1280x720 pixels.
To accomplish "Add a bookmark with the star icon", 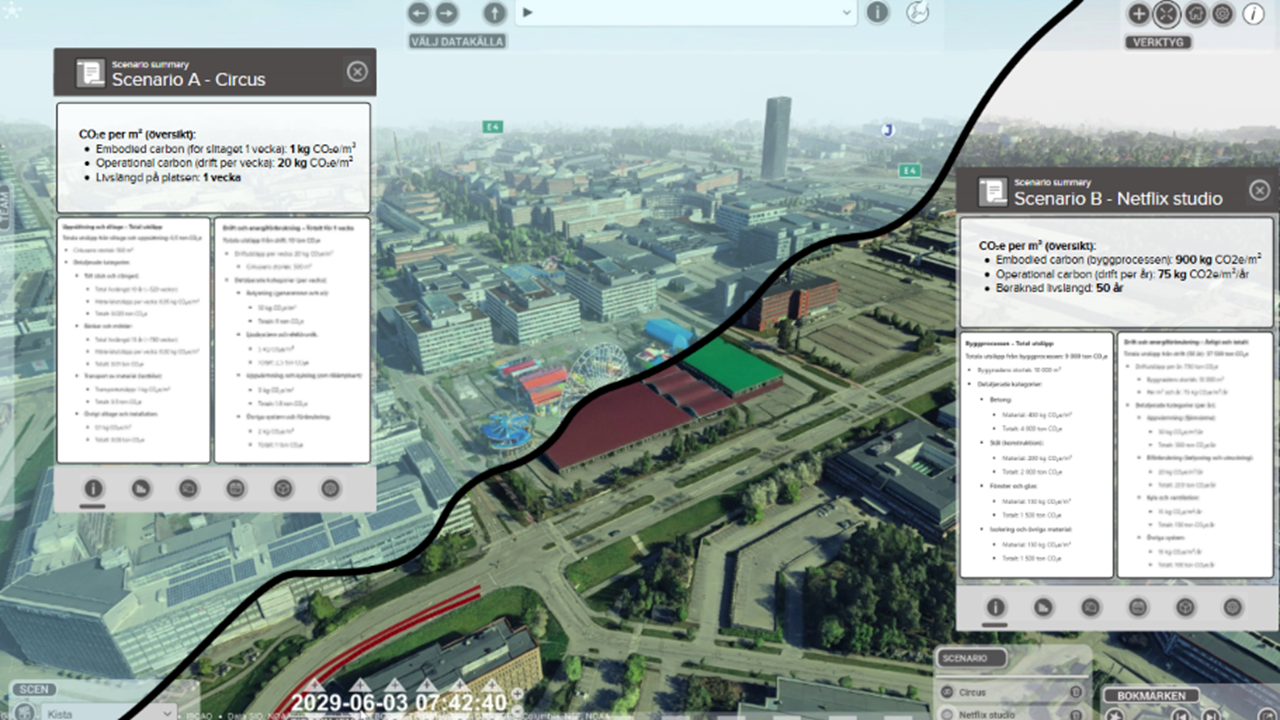I will click(1114, 715).
